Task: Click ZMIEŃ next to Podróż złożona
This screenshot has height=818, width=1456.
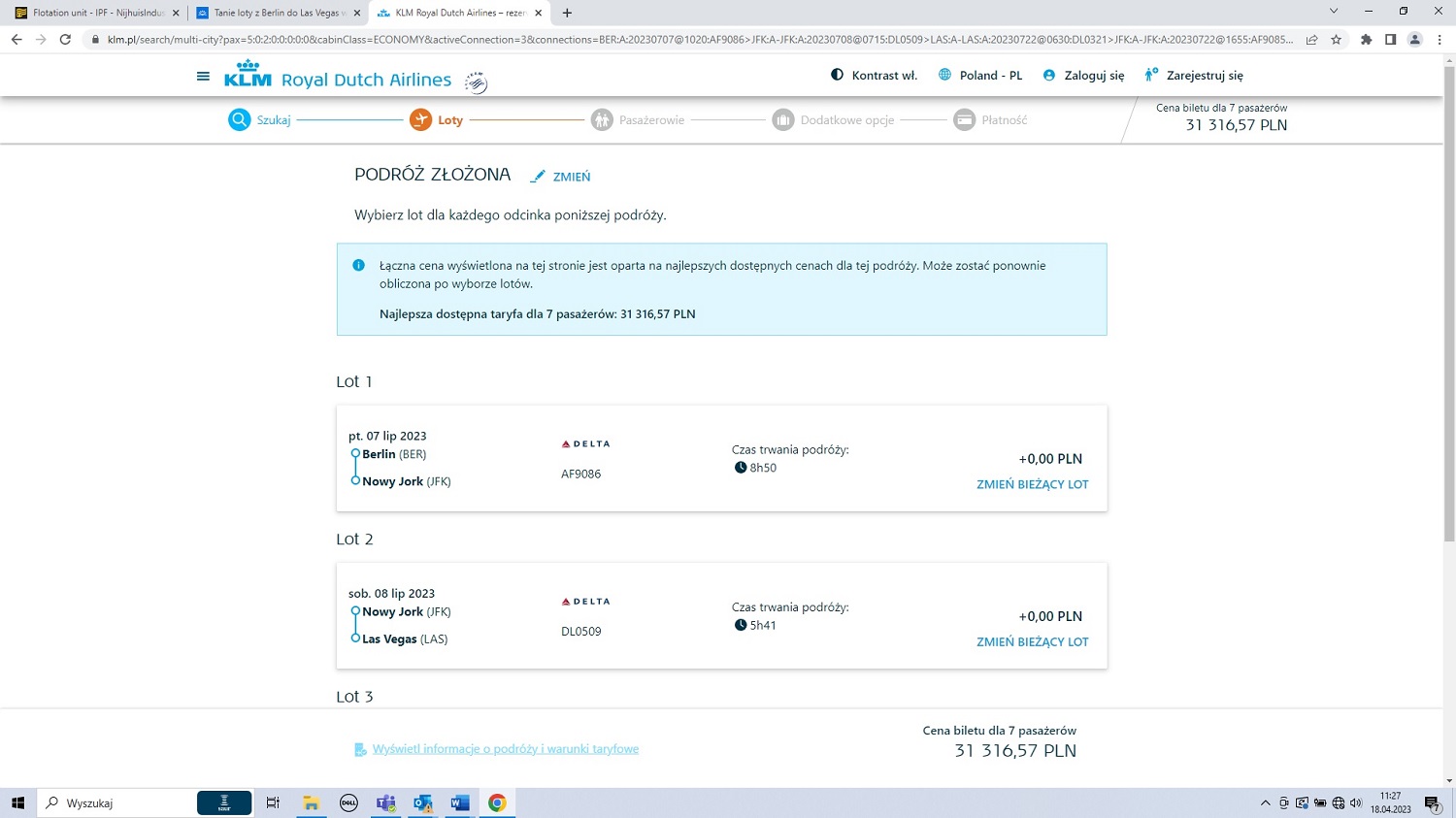Action: tap(560, 177)
